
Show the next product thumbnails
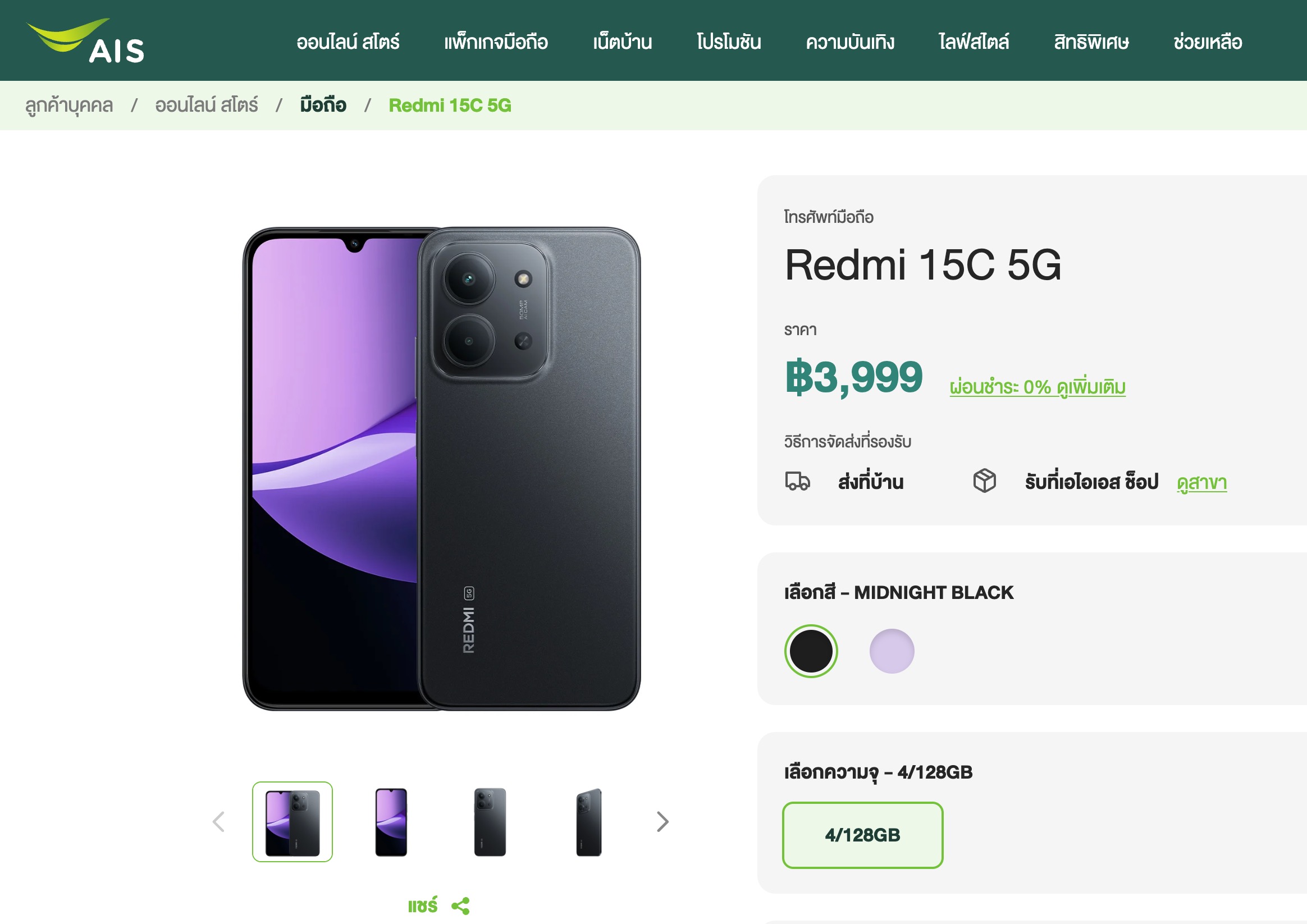pos(662,821)
